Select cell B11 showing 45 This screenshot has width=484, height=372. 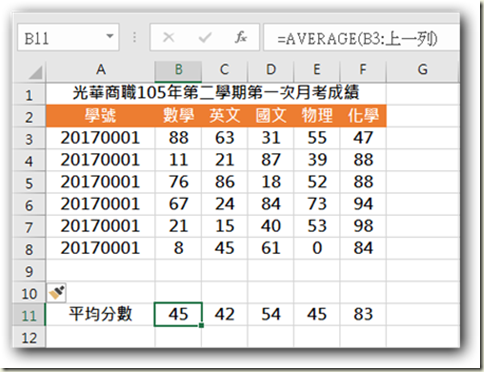(178, 314)
